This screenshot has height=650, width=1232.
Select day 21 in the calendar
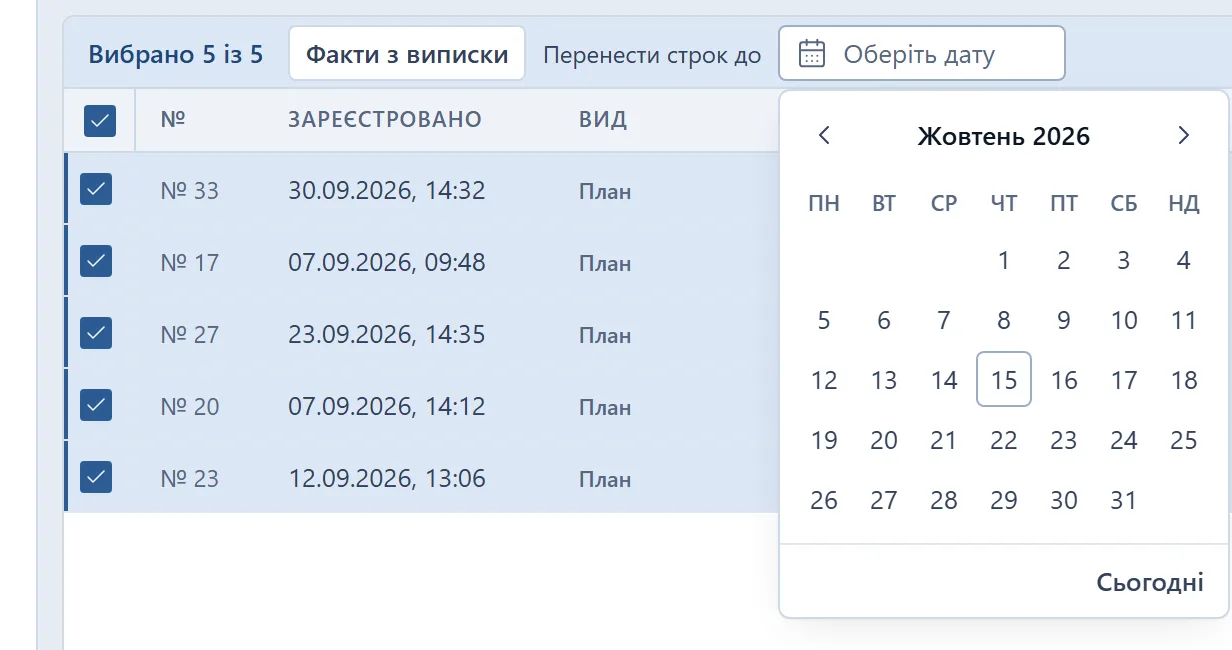tap(944, 440)
